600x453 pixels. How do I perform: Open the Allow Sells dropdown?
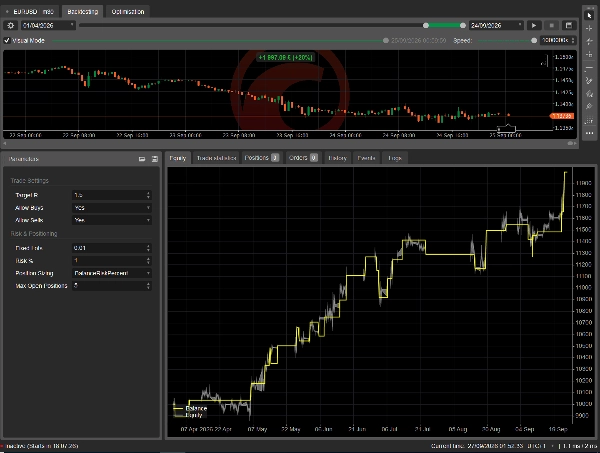(x=112, y=220)
